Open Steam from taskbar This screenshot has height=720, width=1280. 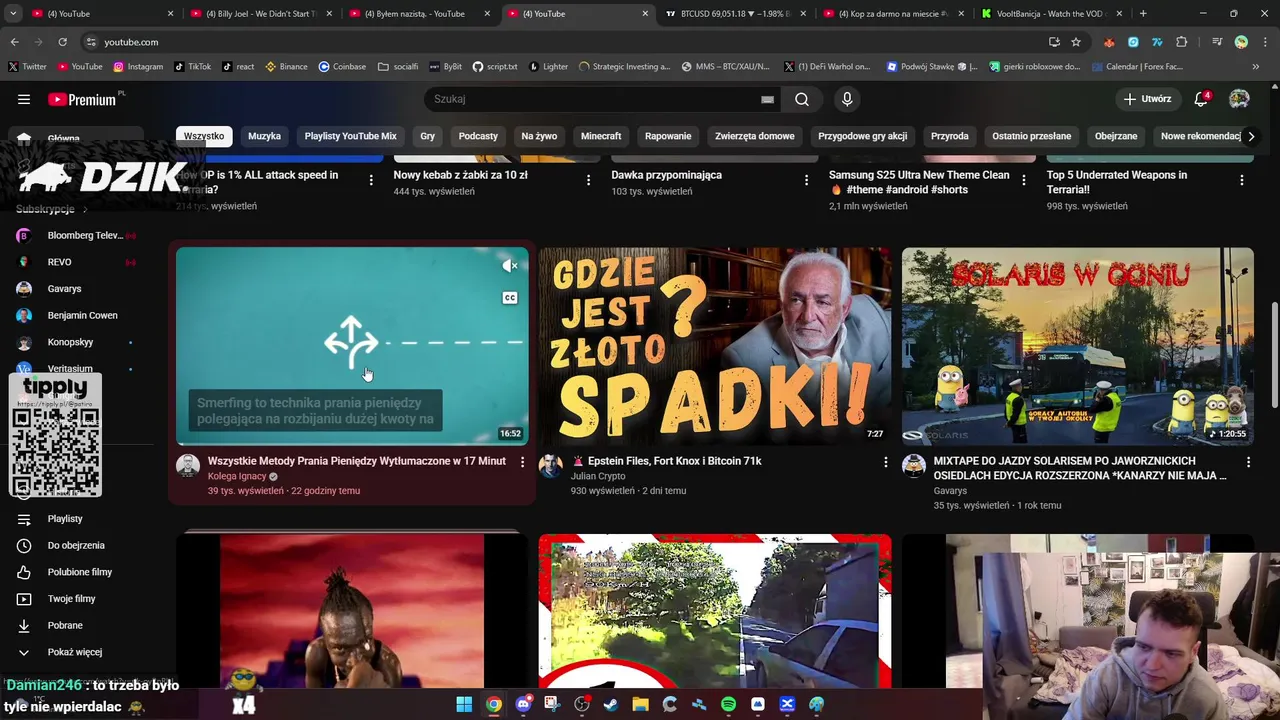(x=611, y=704)
